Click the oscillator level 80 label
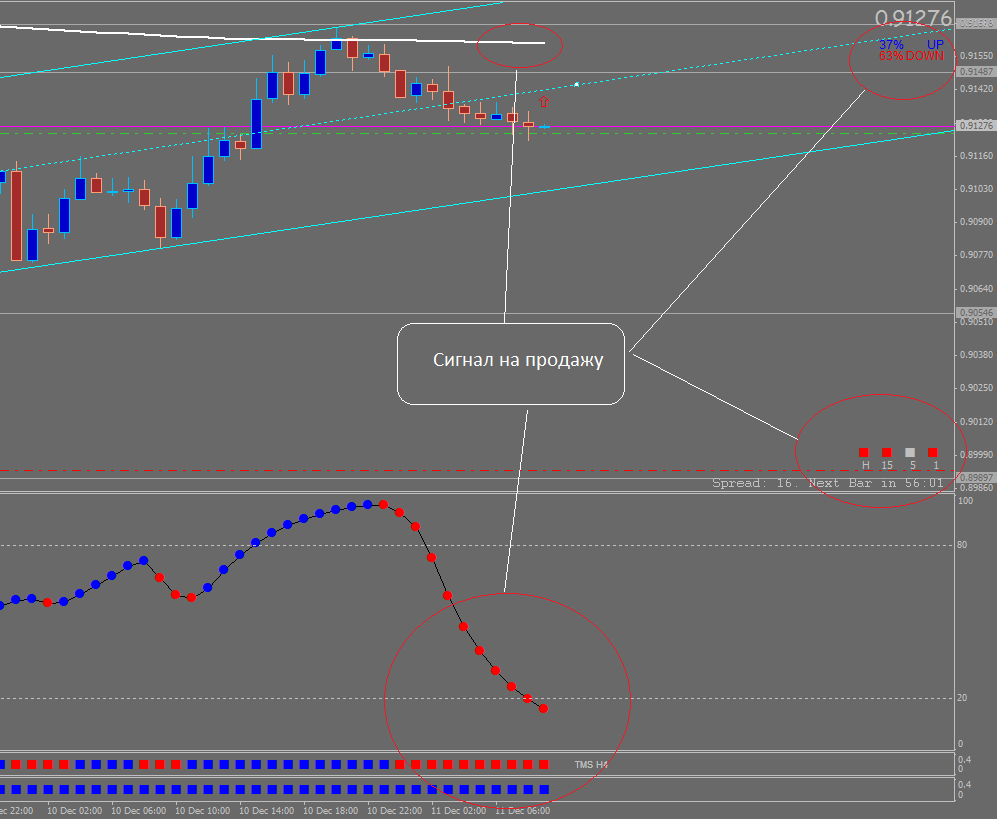 pyautogui.click(x=962, y=545)
